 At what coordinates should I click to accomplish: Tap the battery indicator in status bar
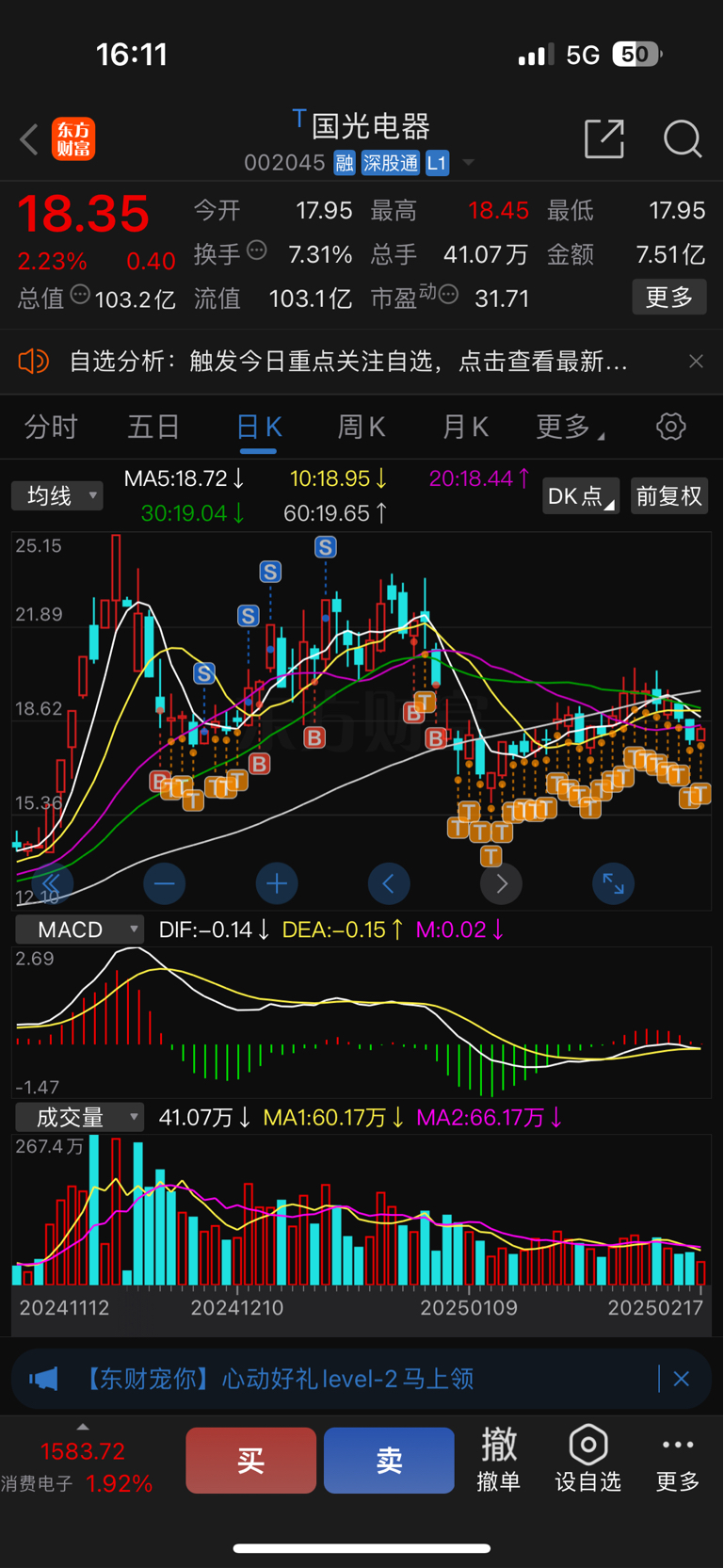(637, 55)
